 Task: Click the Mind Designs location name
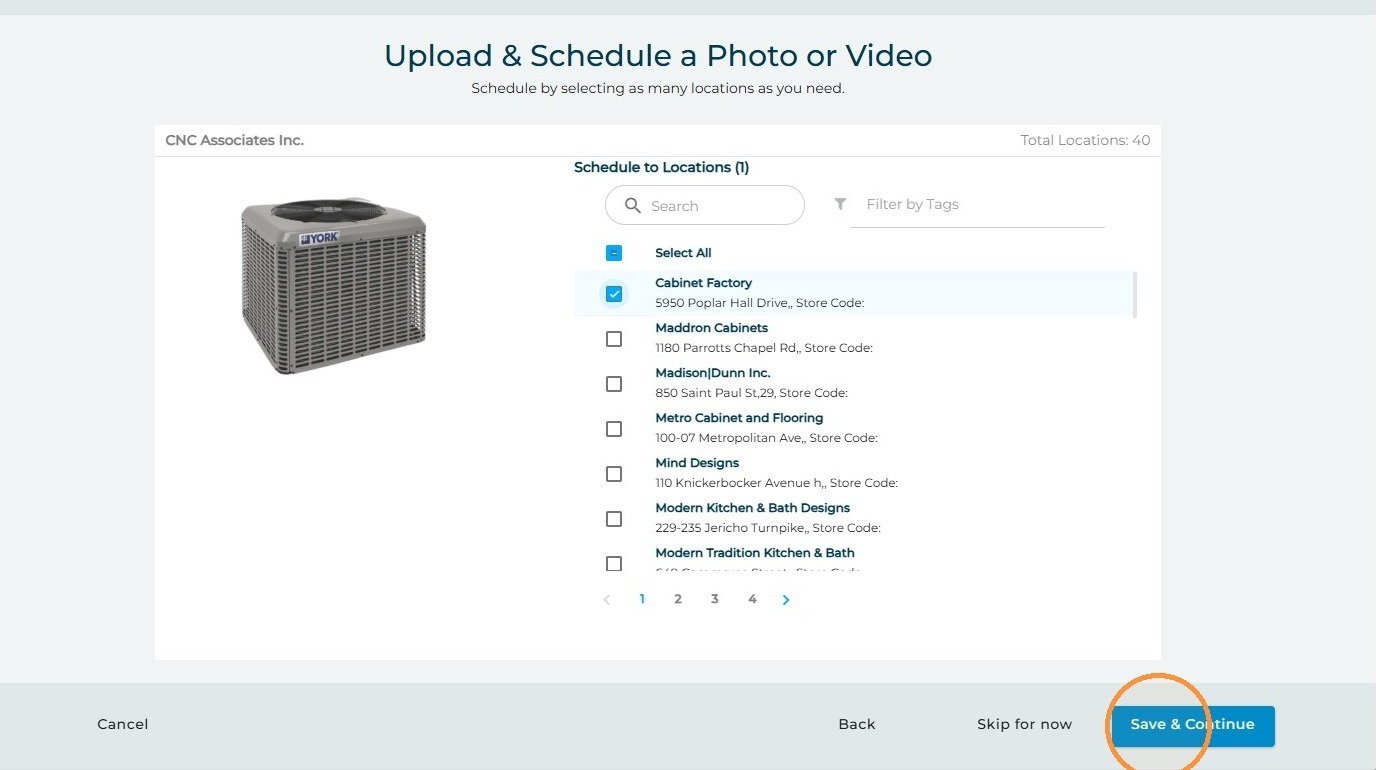click(697, 463)
